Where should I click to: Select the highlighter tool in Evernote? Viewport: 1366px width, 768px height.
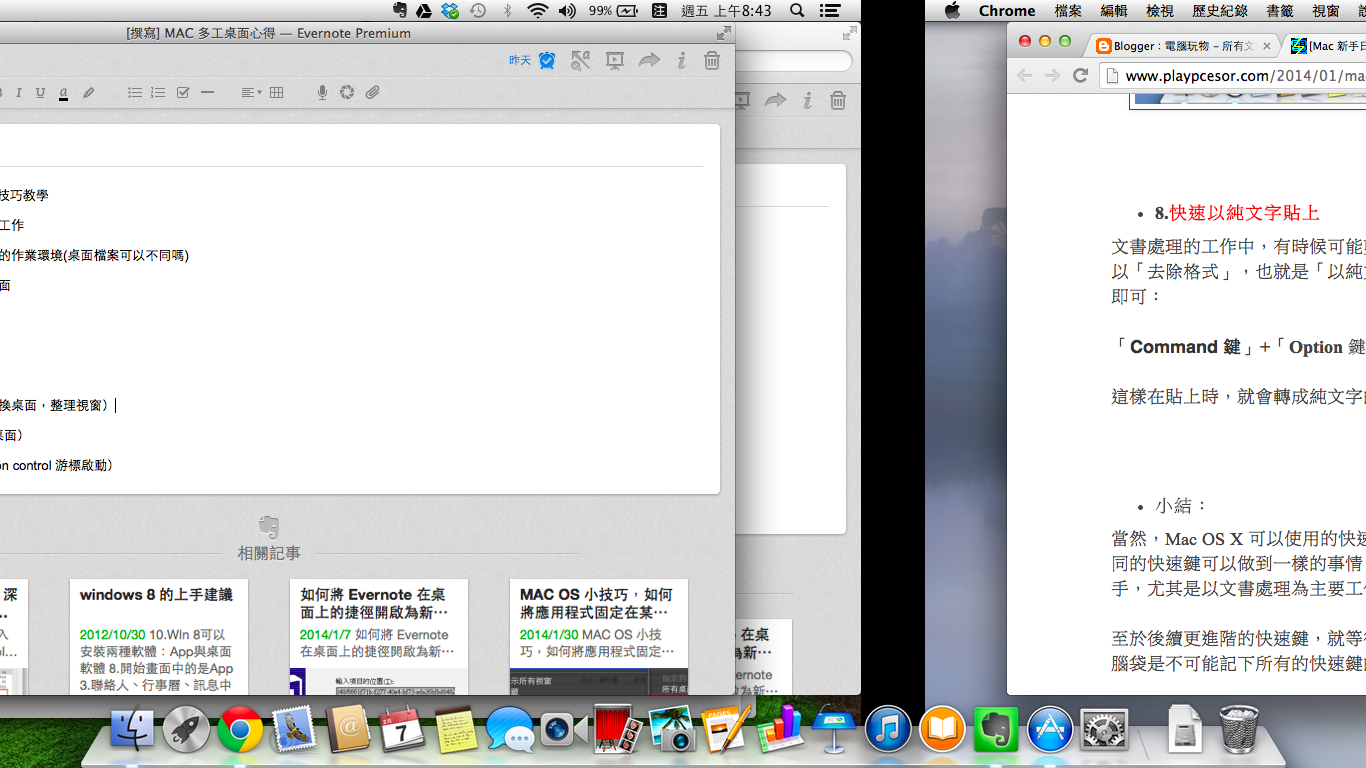tap(88, 93)
